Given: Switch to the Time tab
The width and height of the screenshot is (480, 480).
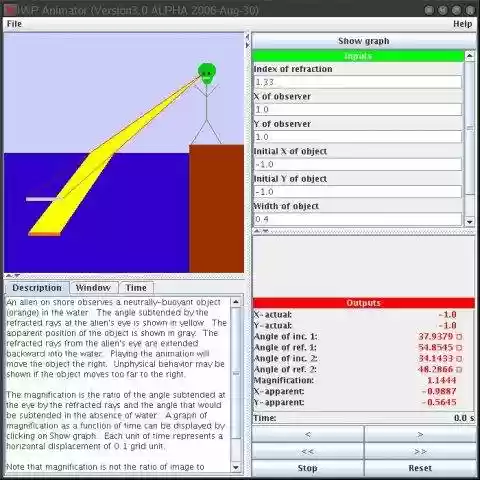Looking at the screenshot, I should click(x=136, y=288).
